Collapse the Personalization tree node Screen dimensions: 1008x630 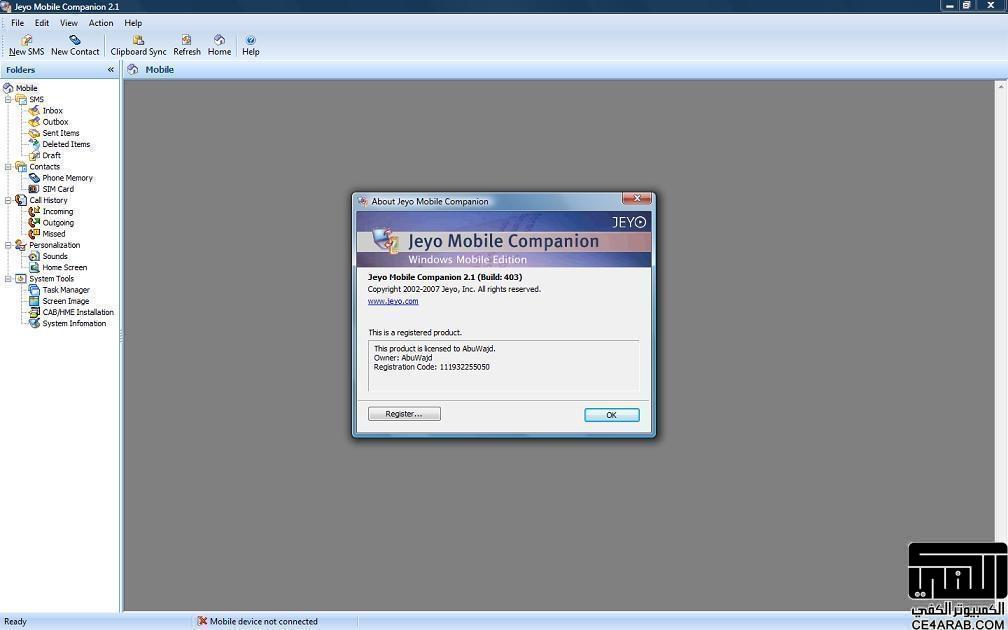coord(8,246)
